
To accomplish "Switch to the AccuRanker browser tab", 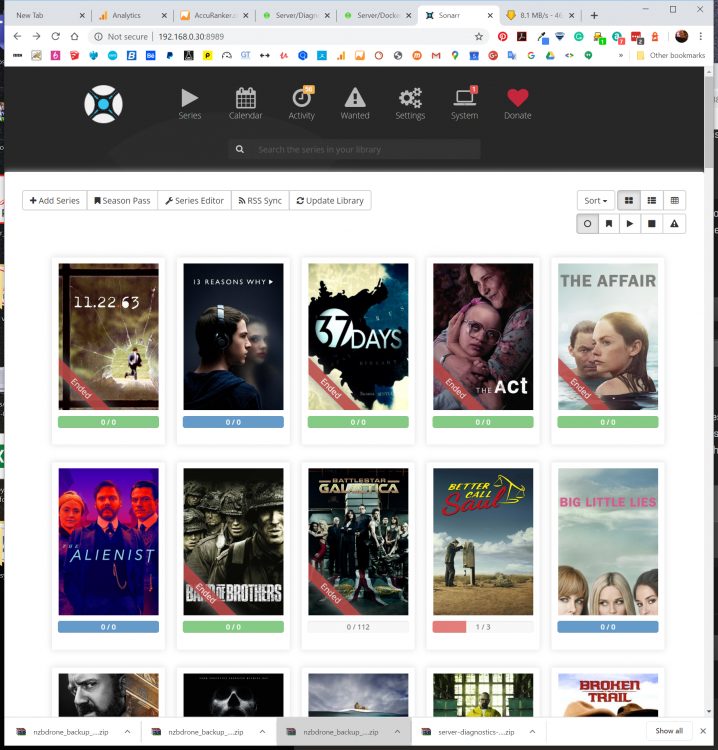I will pos(214,15).
